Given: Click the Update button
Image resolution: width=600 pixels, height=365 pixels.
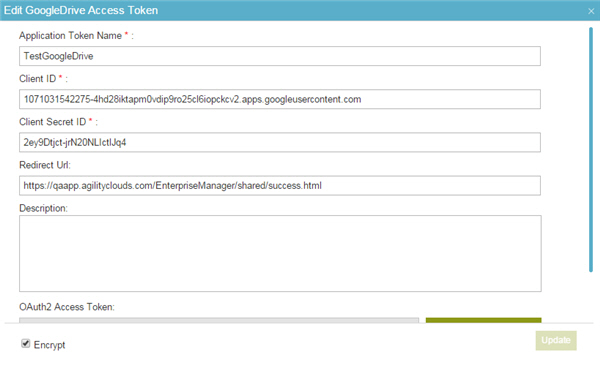Looking at the screenshot, I should click(556, 341).
